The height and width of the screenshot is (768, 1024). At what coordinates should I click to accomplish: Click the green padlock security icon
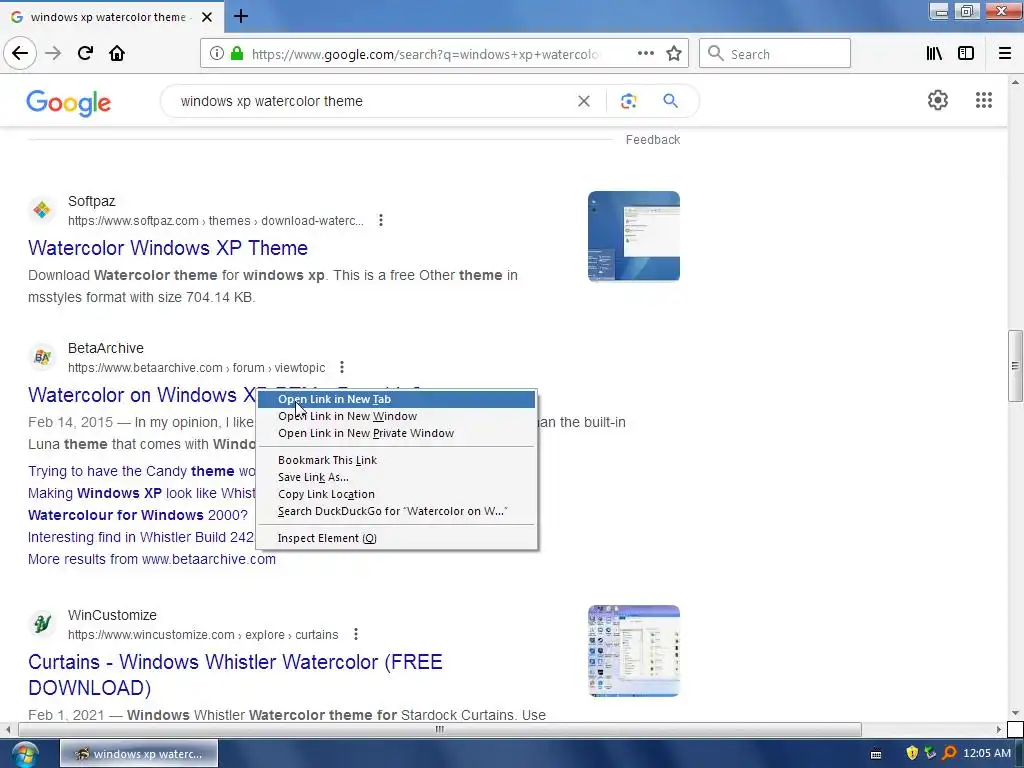[237, 54]
